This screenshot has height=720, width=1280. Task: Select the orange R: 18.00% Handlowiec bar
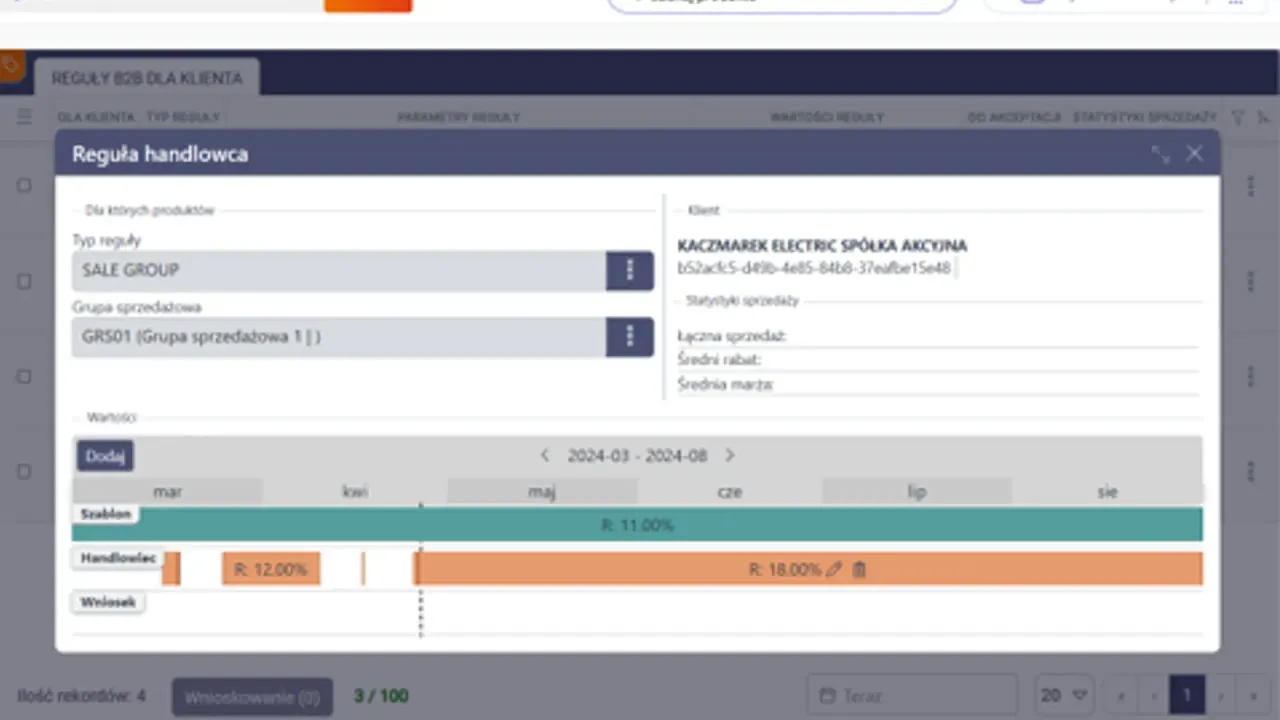808,569
